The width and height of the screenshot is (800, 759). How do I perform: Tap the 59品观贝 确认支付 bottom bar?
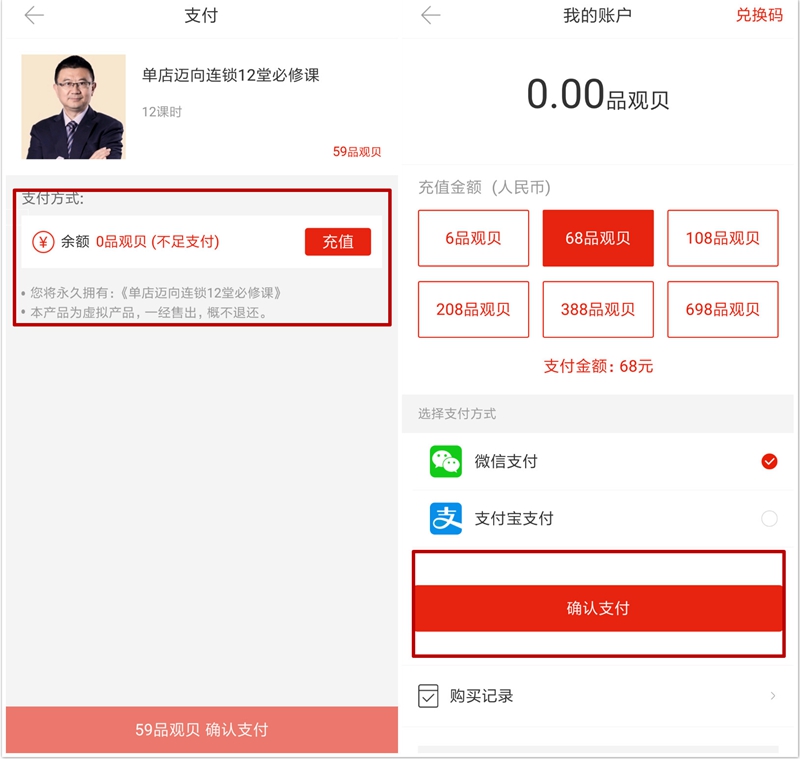[x=202, y=730]
